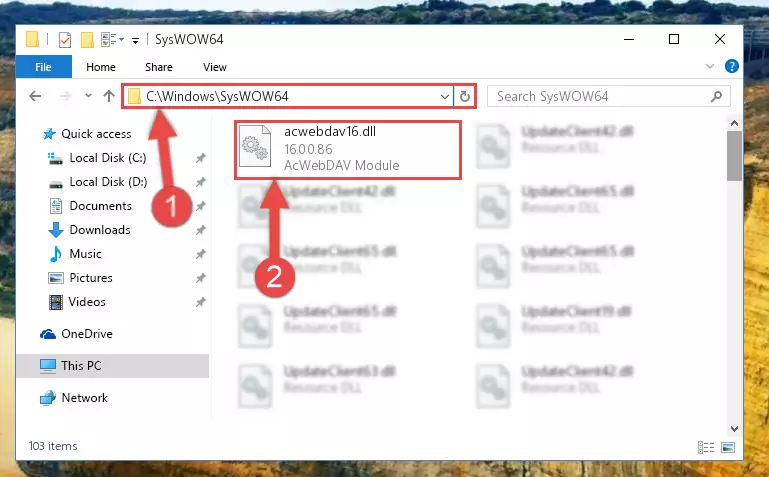Image resolution: width=769 pixels, height=477 pixels.
Task: Open the File menu tab
Action: click(x=43, y=67)
